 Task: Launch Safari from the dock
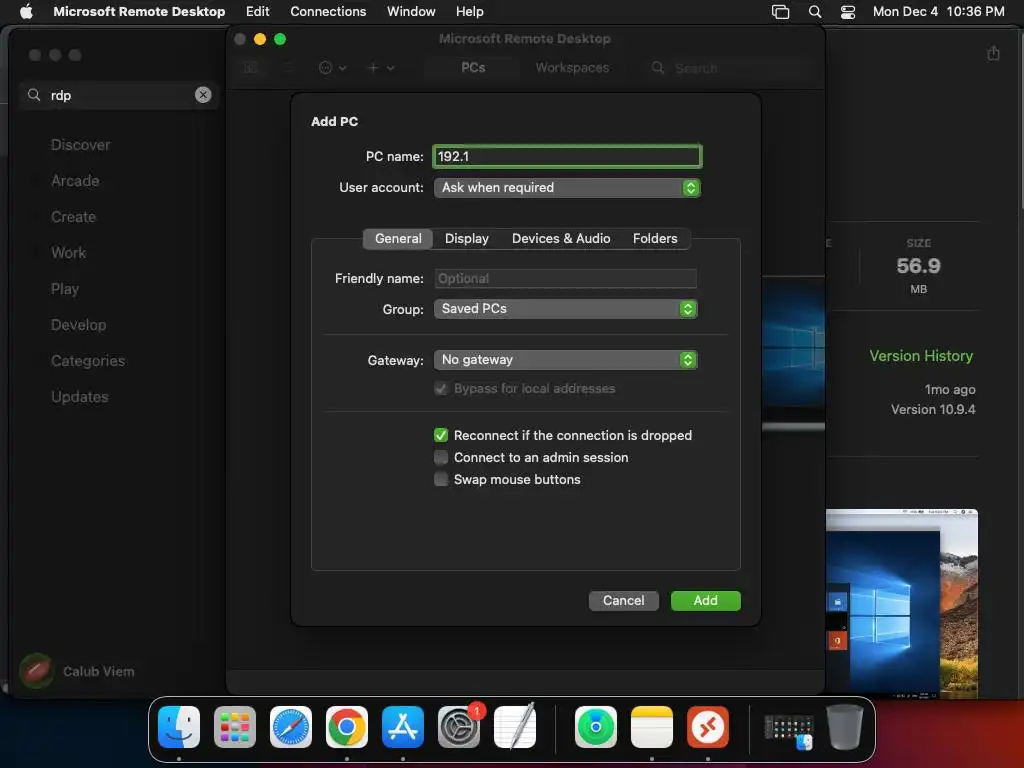(x=291, y=726)
